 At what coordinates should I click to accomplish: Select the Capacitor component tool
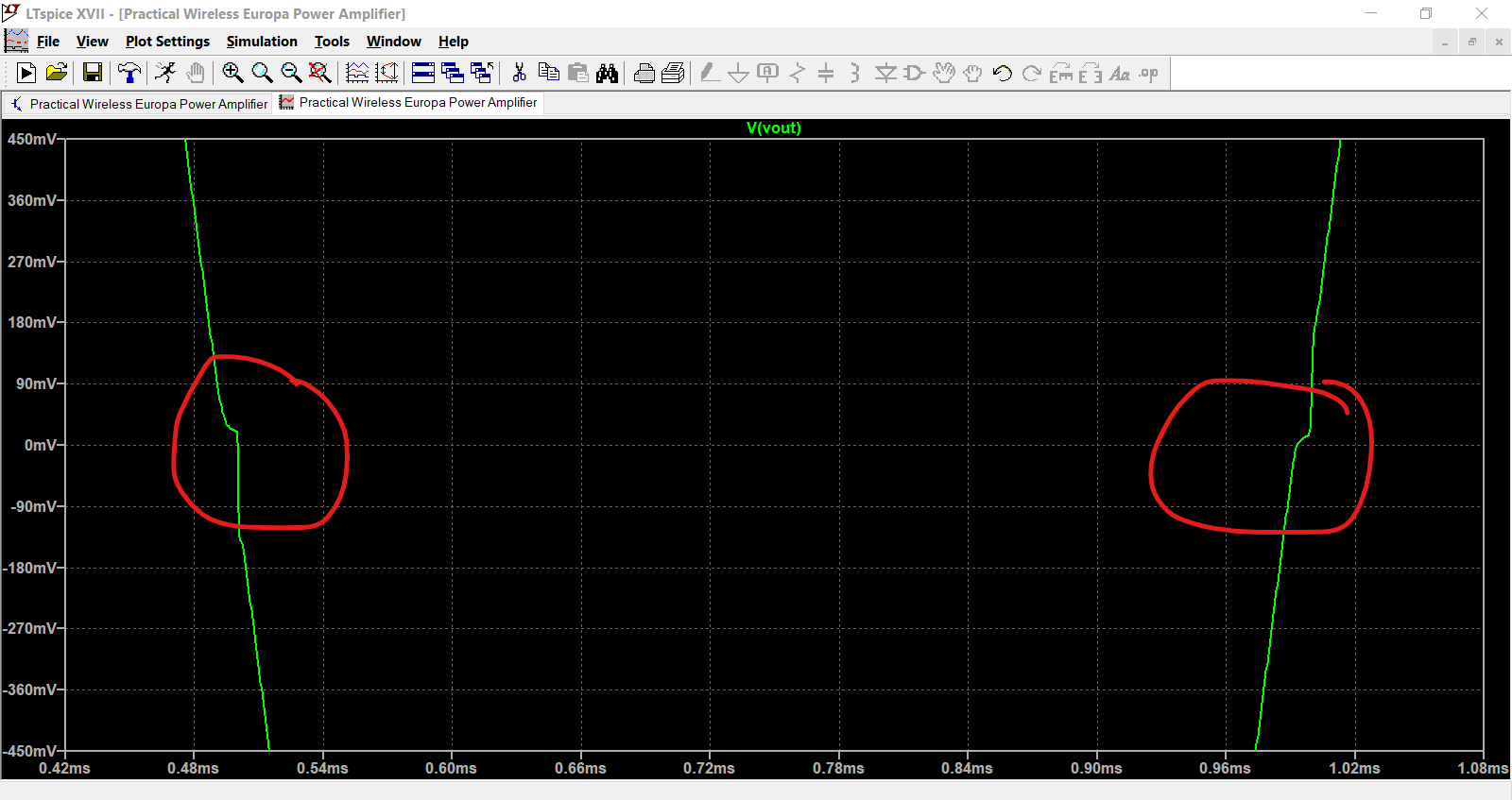[x=826, y=73]
